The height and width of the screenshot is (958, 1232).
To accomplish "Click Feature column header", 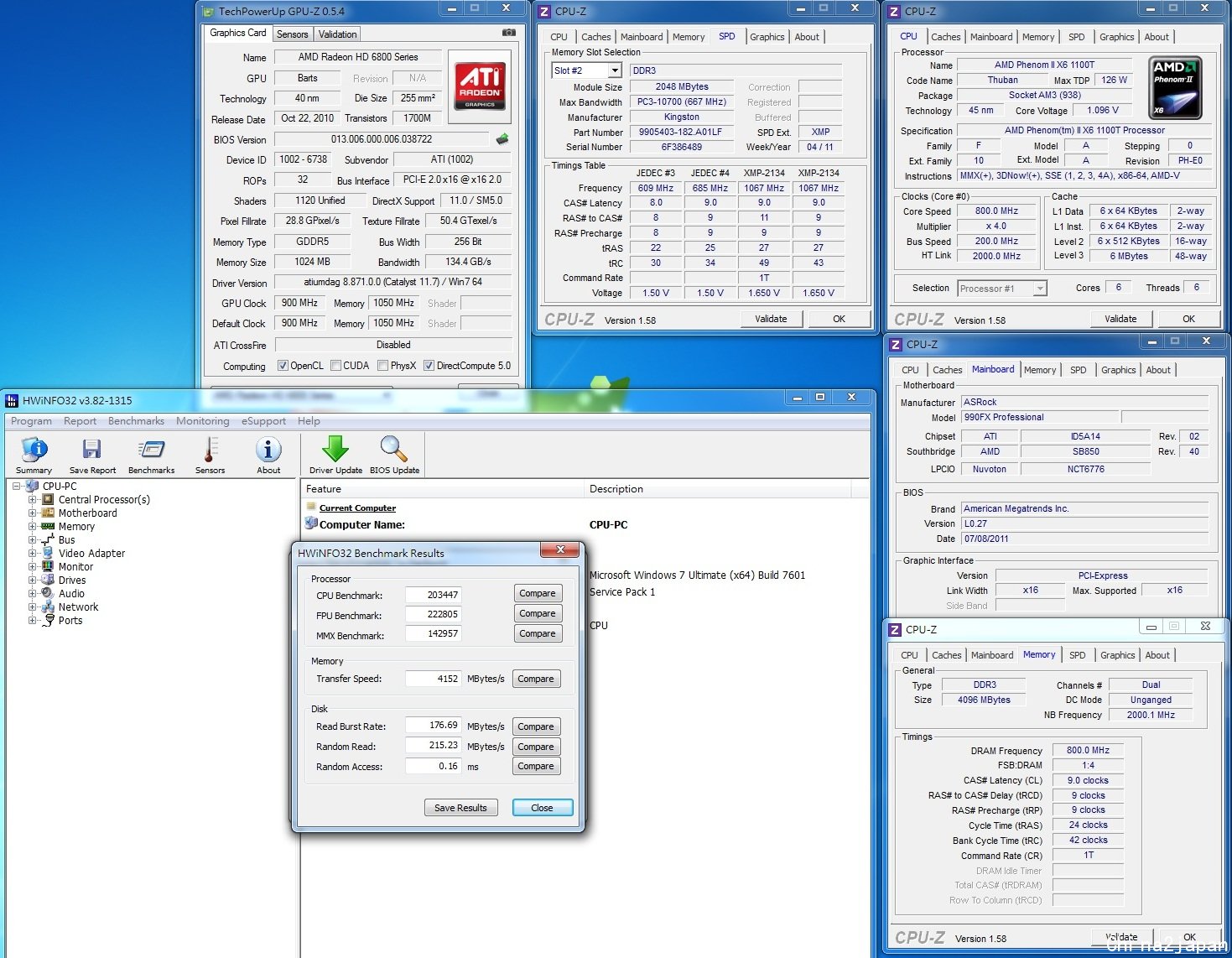I will click(442, 489).
